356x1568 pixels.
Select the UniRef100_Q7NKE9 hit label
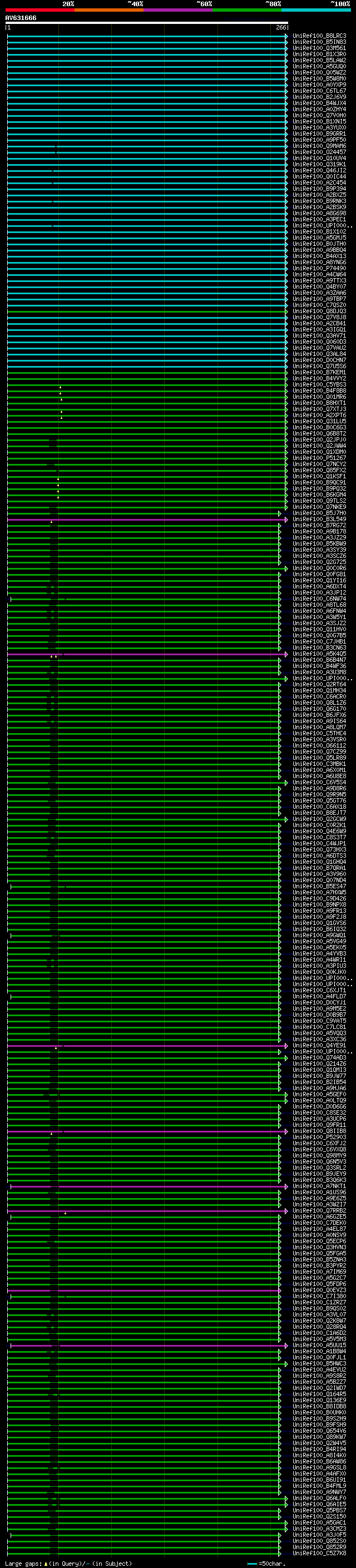click(319, 506)
